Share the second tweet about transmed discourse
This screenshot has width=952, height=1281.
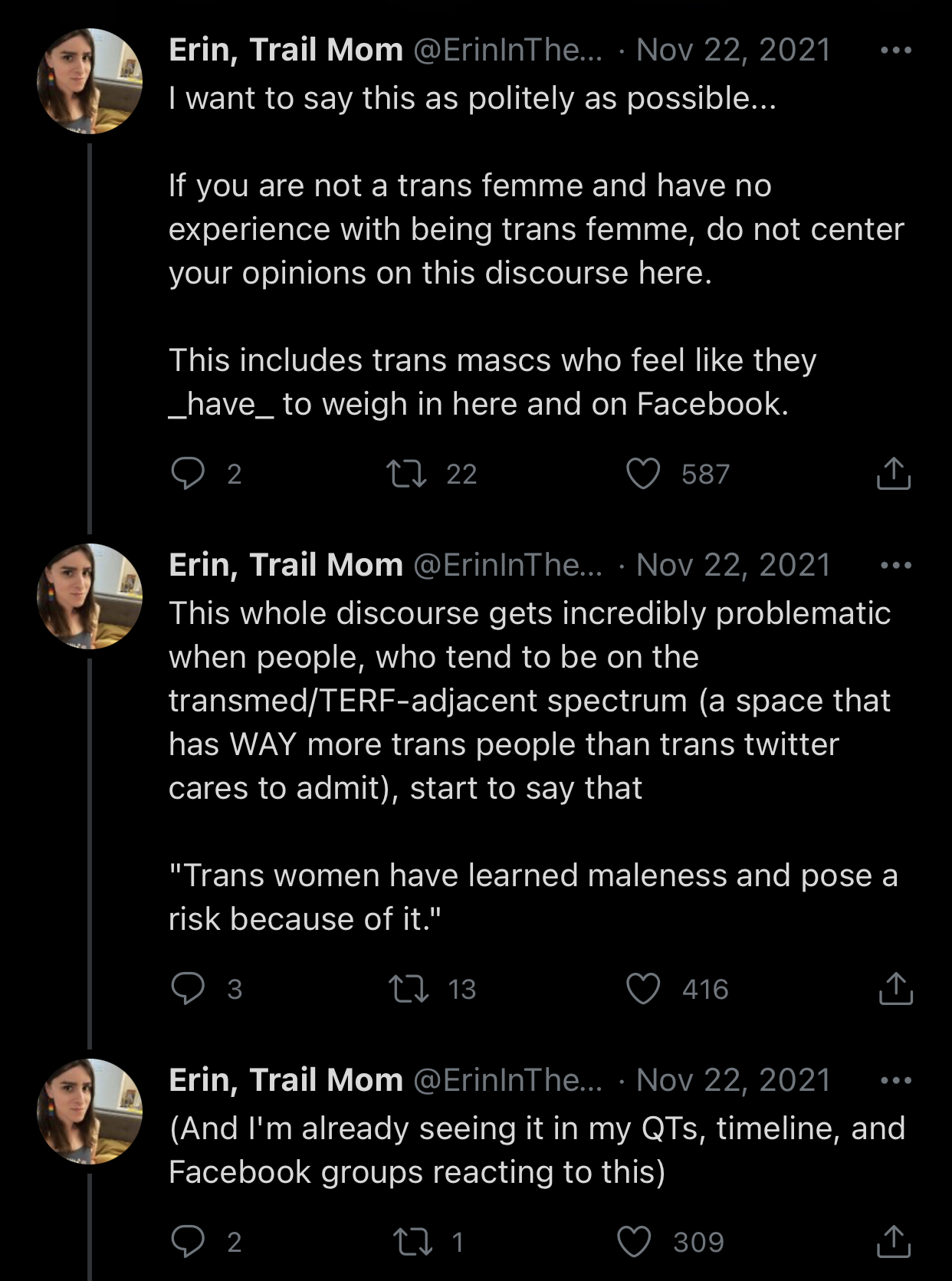[x=895, y=988]
